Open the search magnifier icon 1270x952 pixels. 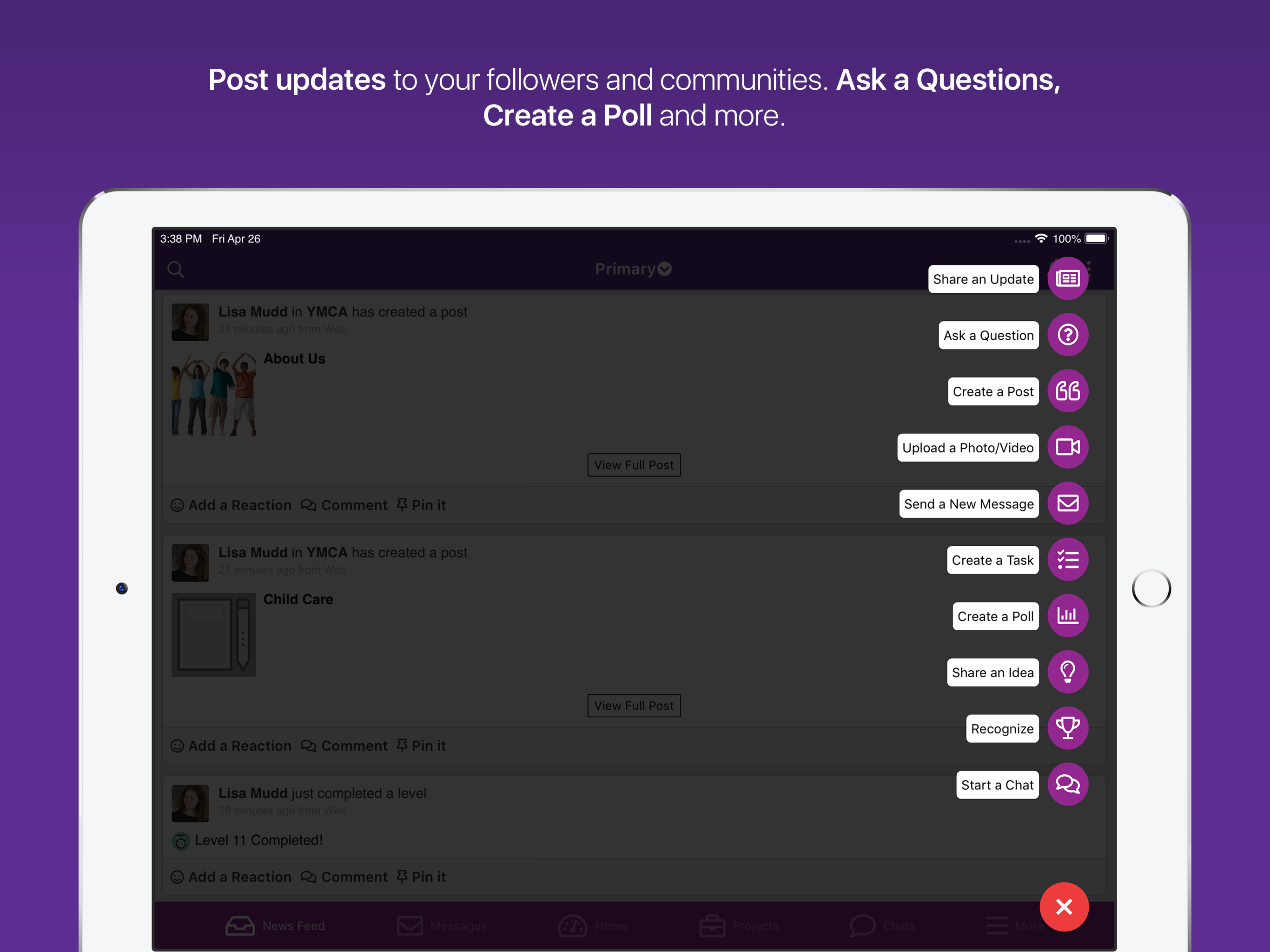(176, 269)
